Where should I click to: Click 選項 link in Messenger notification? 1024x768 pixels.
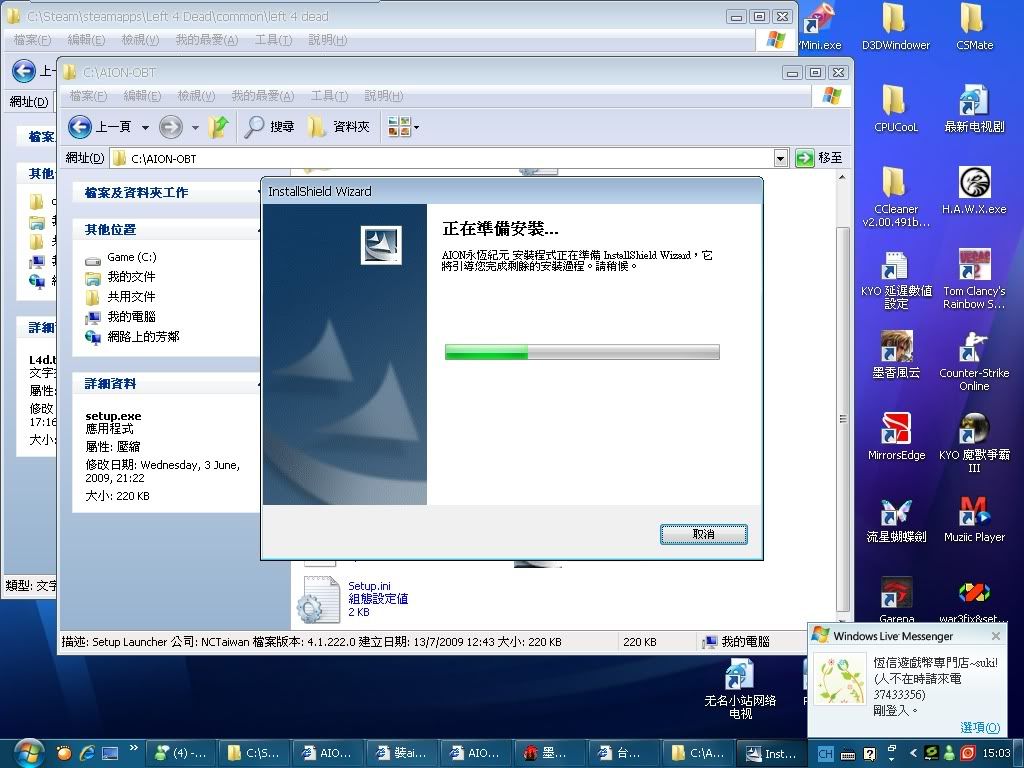coord(979,727)
